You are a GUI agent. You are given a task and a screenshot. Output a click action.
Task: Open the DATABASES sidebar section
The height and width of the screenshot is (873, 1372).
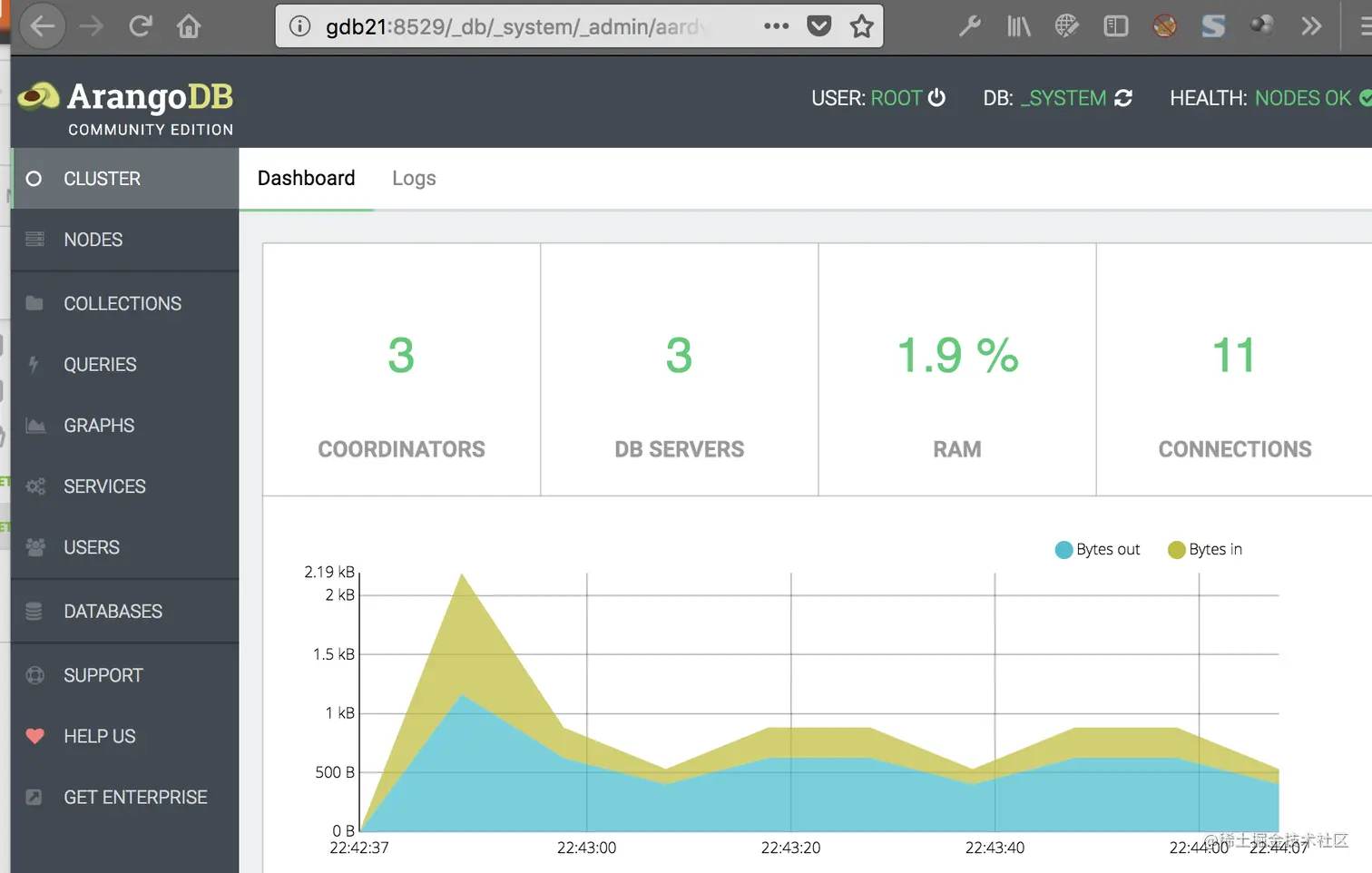point(125,612)
